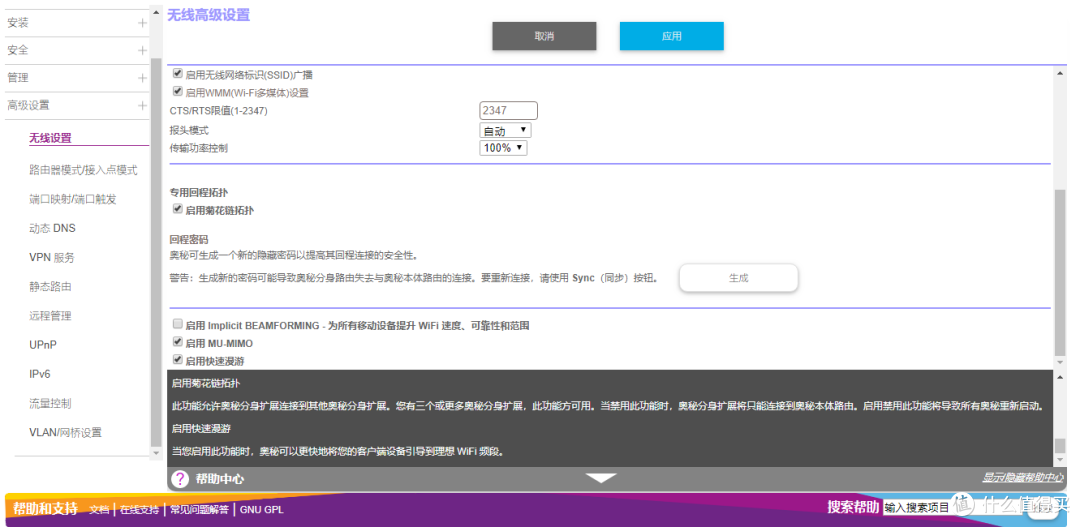Open the 传输功率控制 100% dropdown

click(x=503, y=147)
